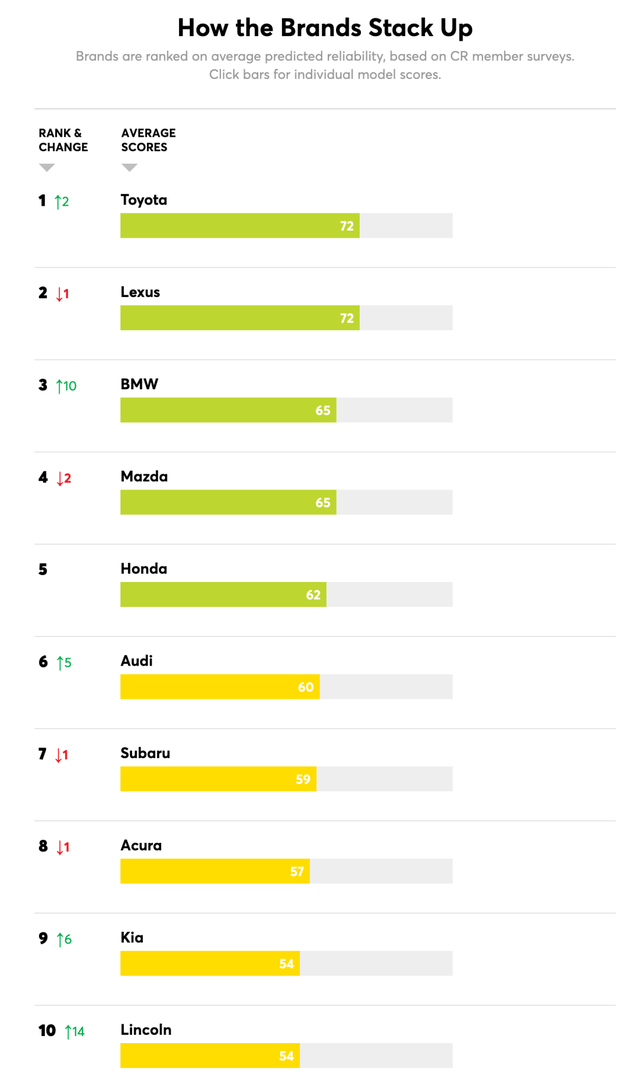Click the BMW score bar
Screen dimensions: 640x1090
tap(228, 410)
